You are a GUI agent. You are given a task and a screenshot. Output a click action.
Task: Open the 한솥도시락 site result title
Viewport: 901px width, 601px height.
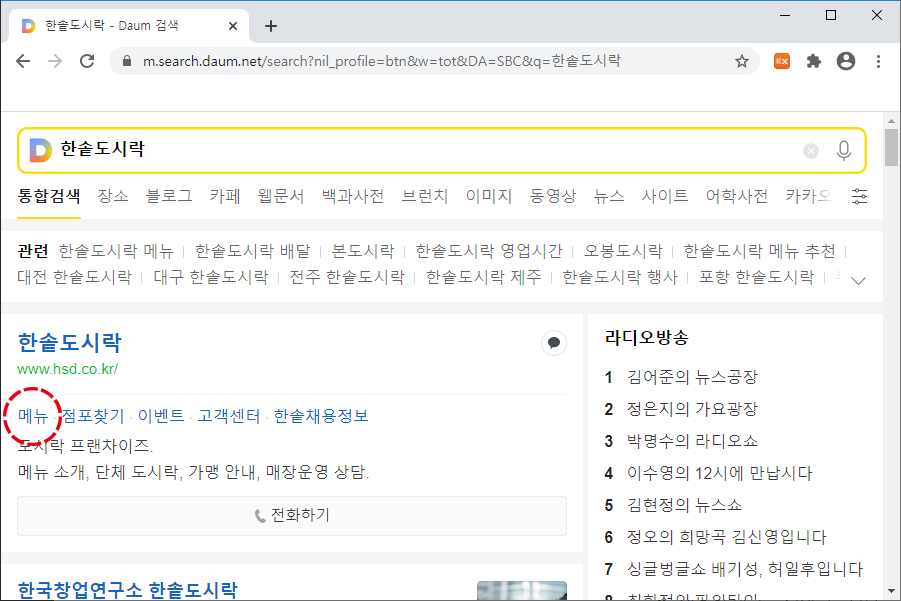point(70,342)
